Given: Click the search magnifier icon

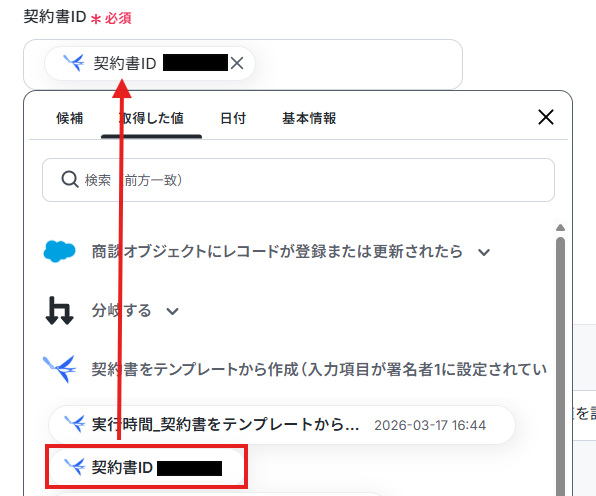Looking at the screenshot, I should (70, 179).
